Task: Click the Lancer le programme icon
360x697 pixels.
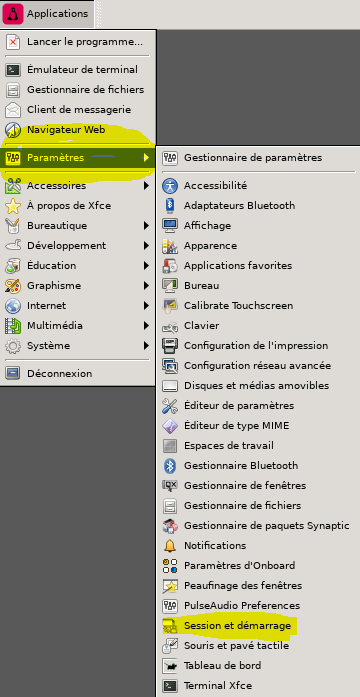Action: tap(13, 42)
